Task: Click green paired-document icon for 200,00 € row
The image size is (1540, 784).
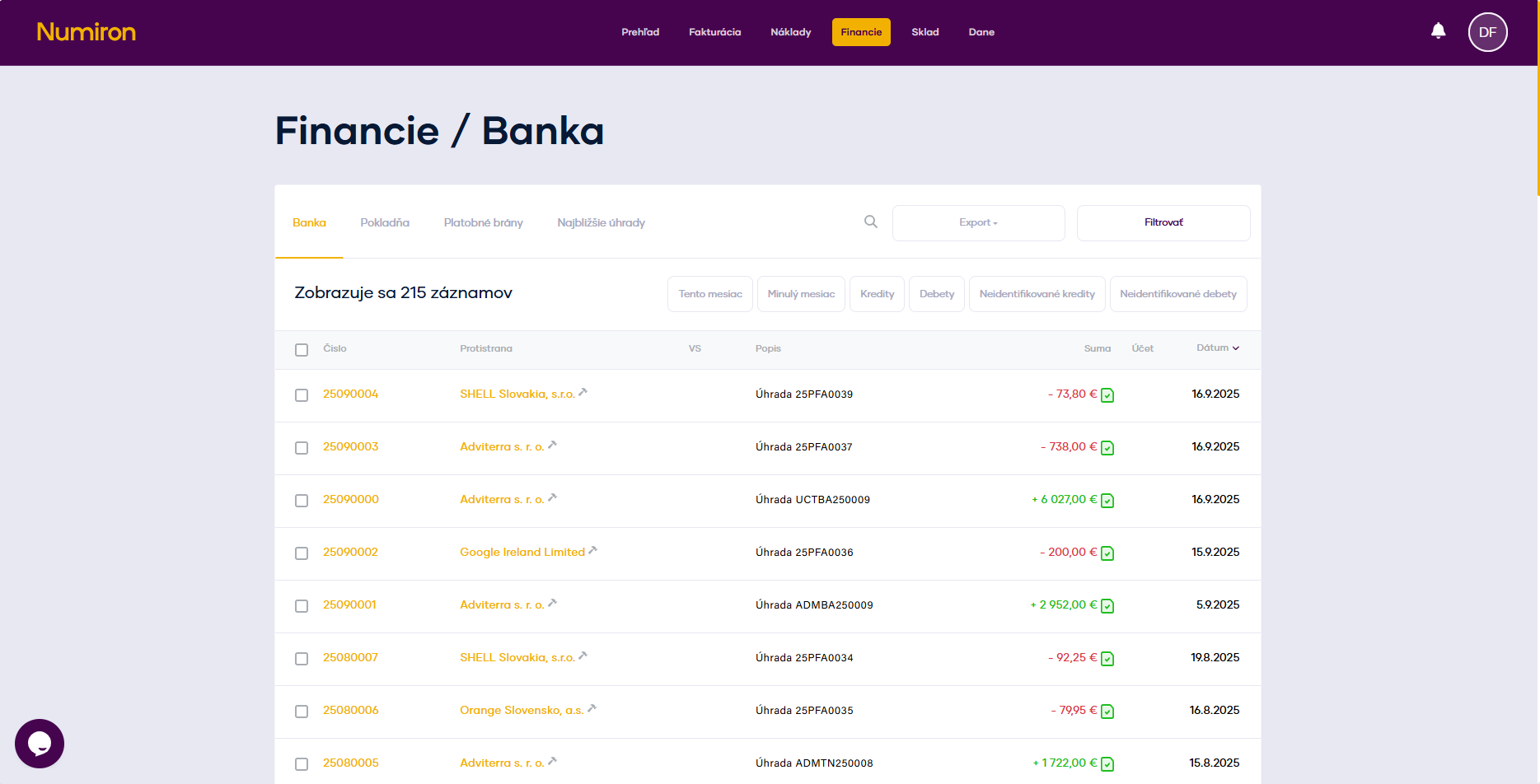Action: coord(1107,553)
